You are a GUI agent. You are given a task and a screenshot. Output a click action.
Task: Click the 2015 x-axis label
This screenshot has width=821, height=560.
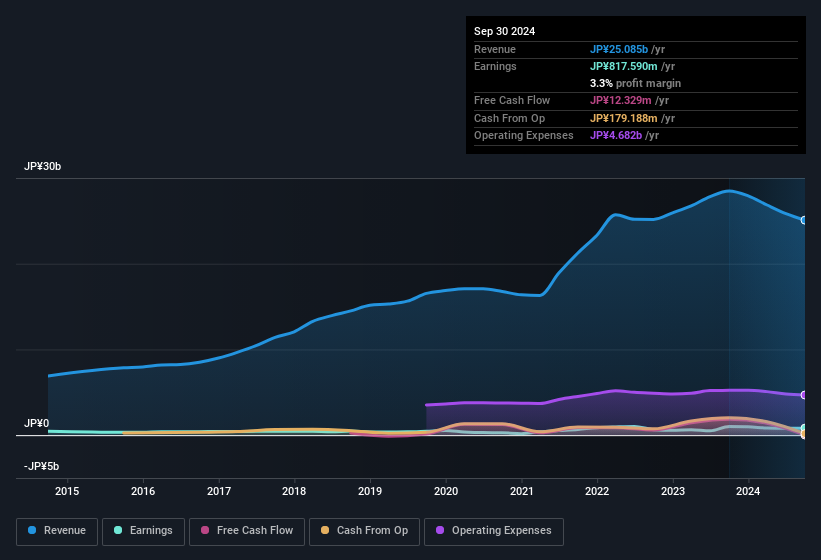tap(67, 491)
